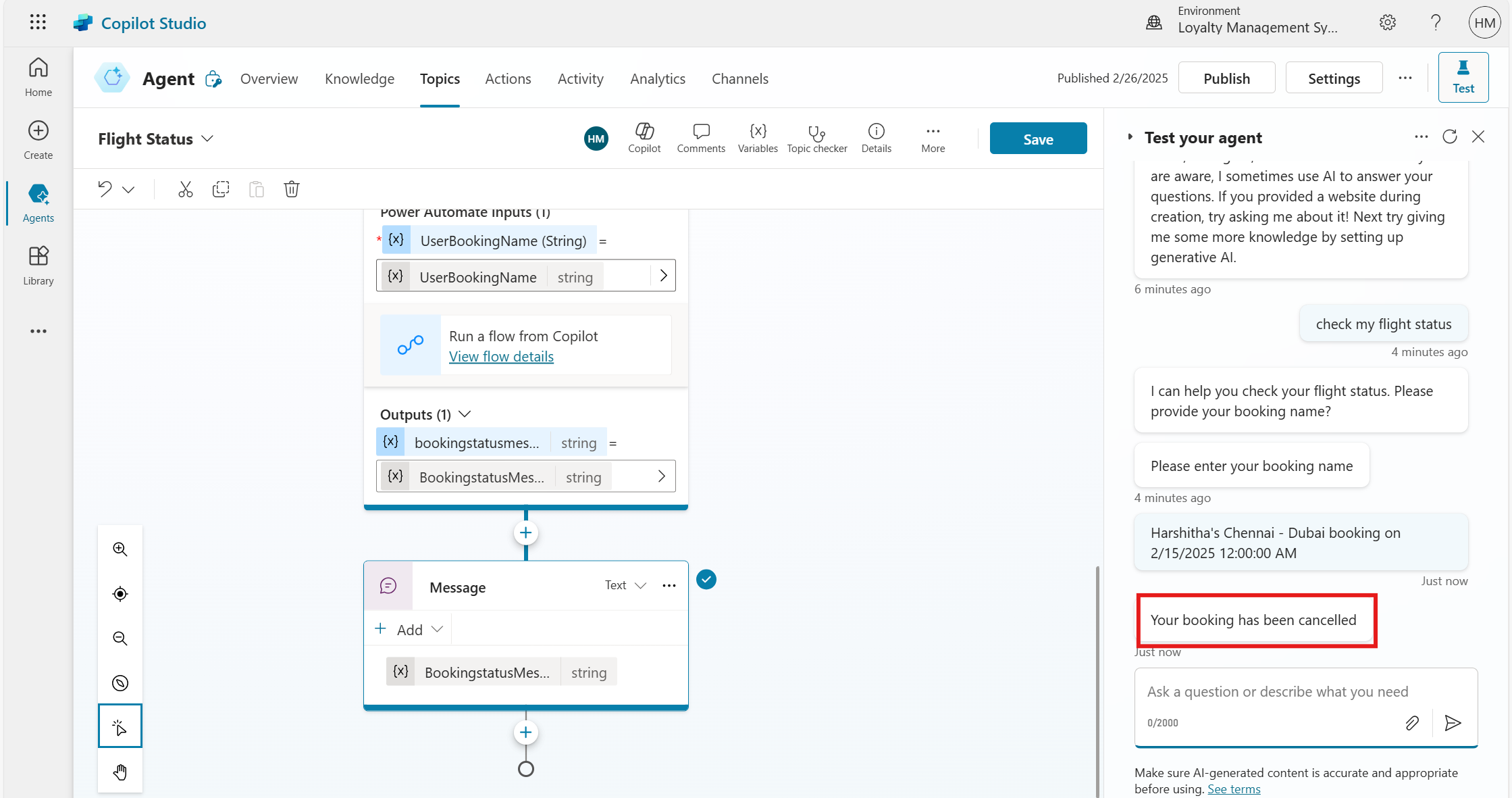Open the Variables panel
This screenshot has height=798, width=1512.
click(757, 139)
